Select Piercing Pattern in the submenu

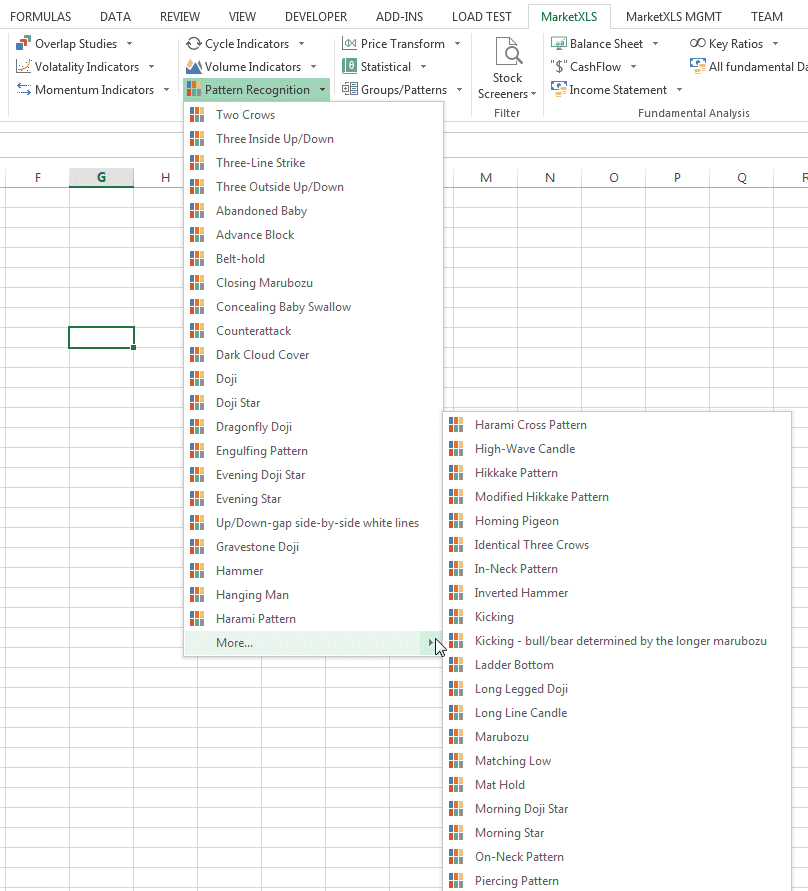click(617, 881)
